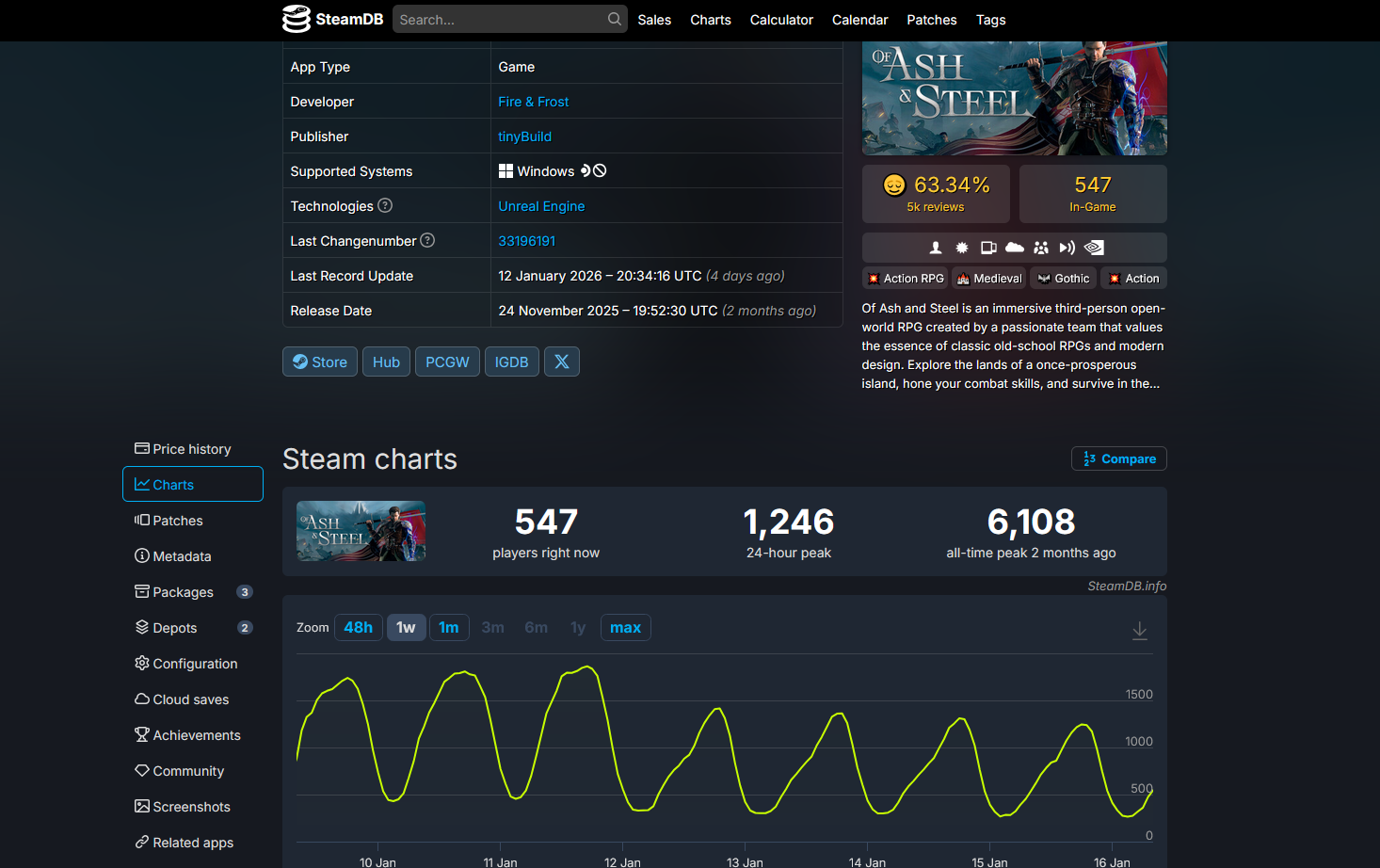Set chart zoom to max
The height and width of the screenshot is (868, 1380).
626,628
